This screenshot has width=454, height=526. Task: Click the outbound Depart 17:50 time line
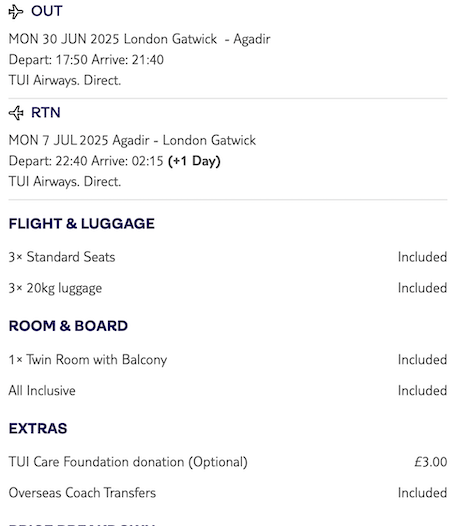point(86,60)
